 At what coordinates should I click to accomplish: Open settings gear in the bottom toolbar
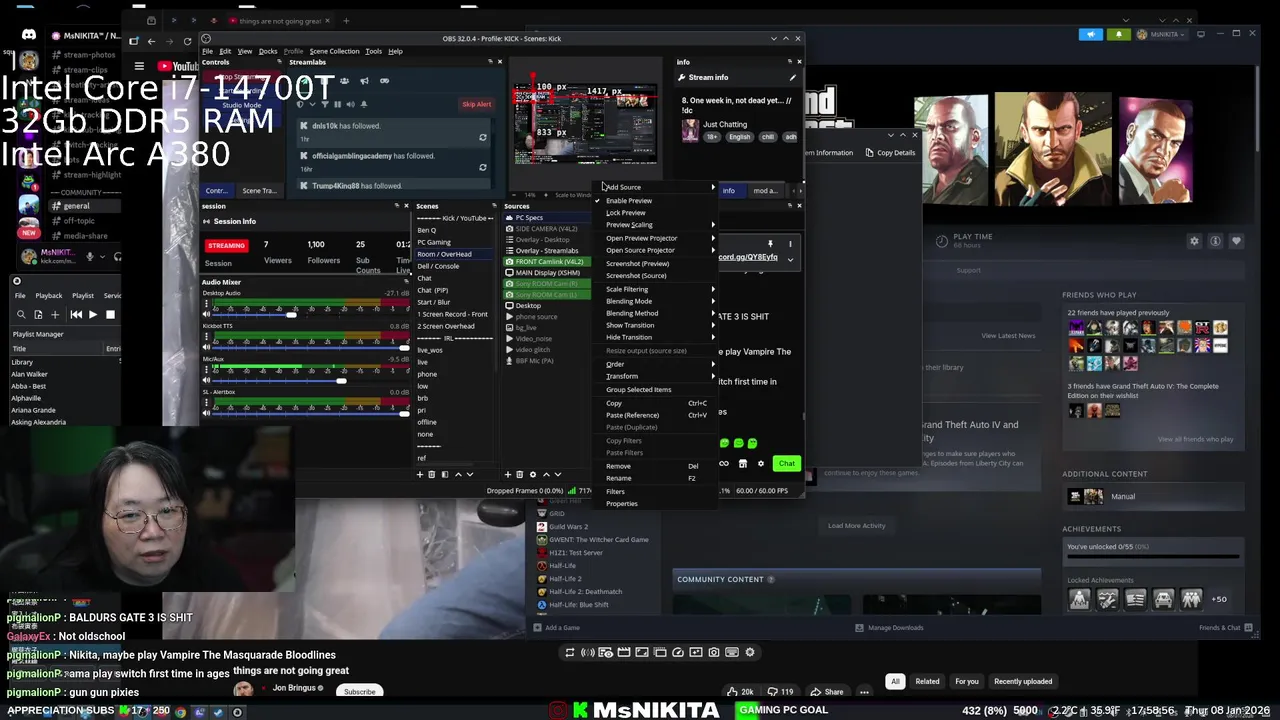click(750, 652)
